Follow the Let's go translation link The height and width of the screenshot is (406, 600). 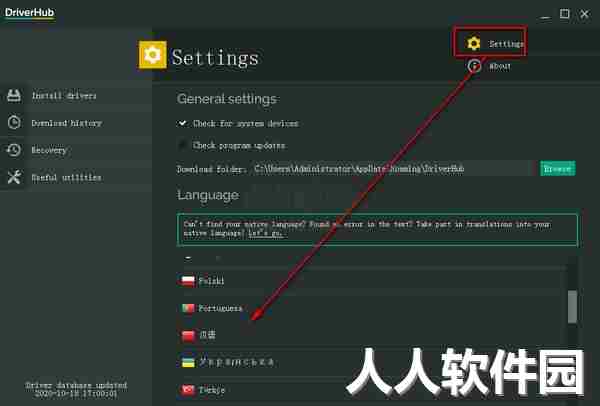266,233
